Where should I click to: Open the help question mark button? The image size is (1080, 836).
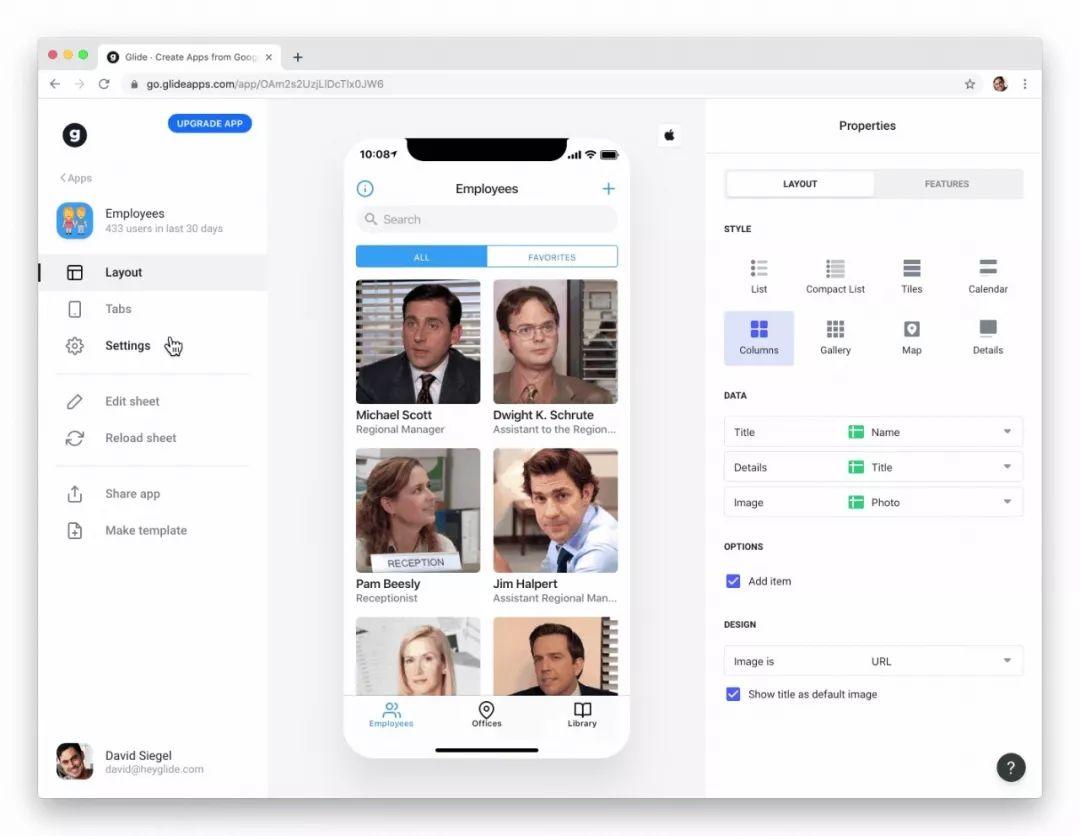pos(1010,767)
